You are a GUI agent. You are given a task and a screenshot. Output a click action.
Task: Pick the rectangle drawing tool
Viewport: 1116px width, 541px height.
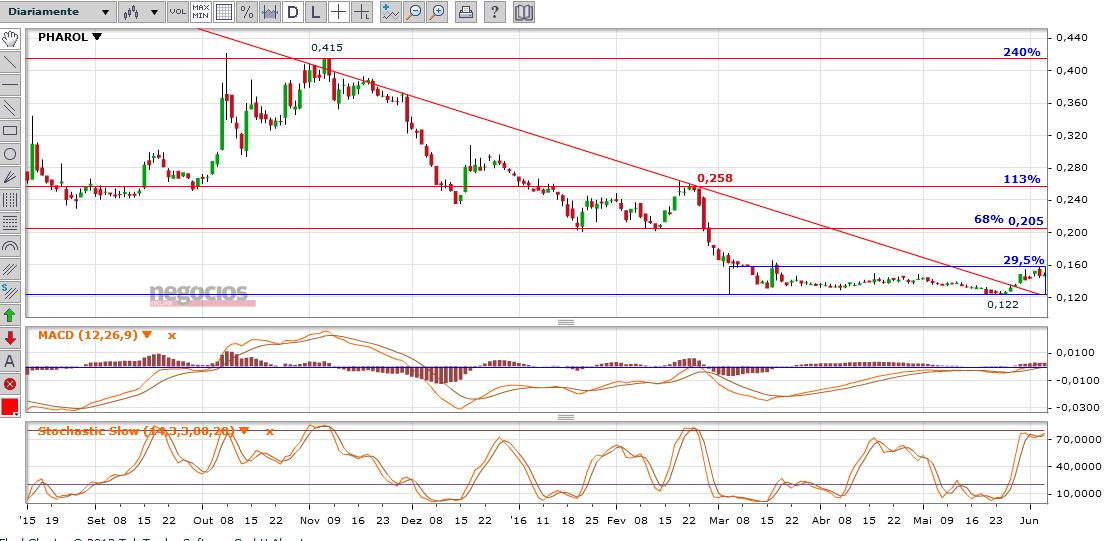[10, 130]
